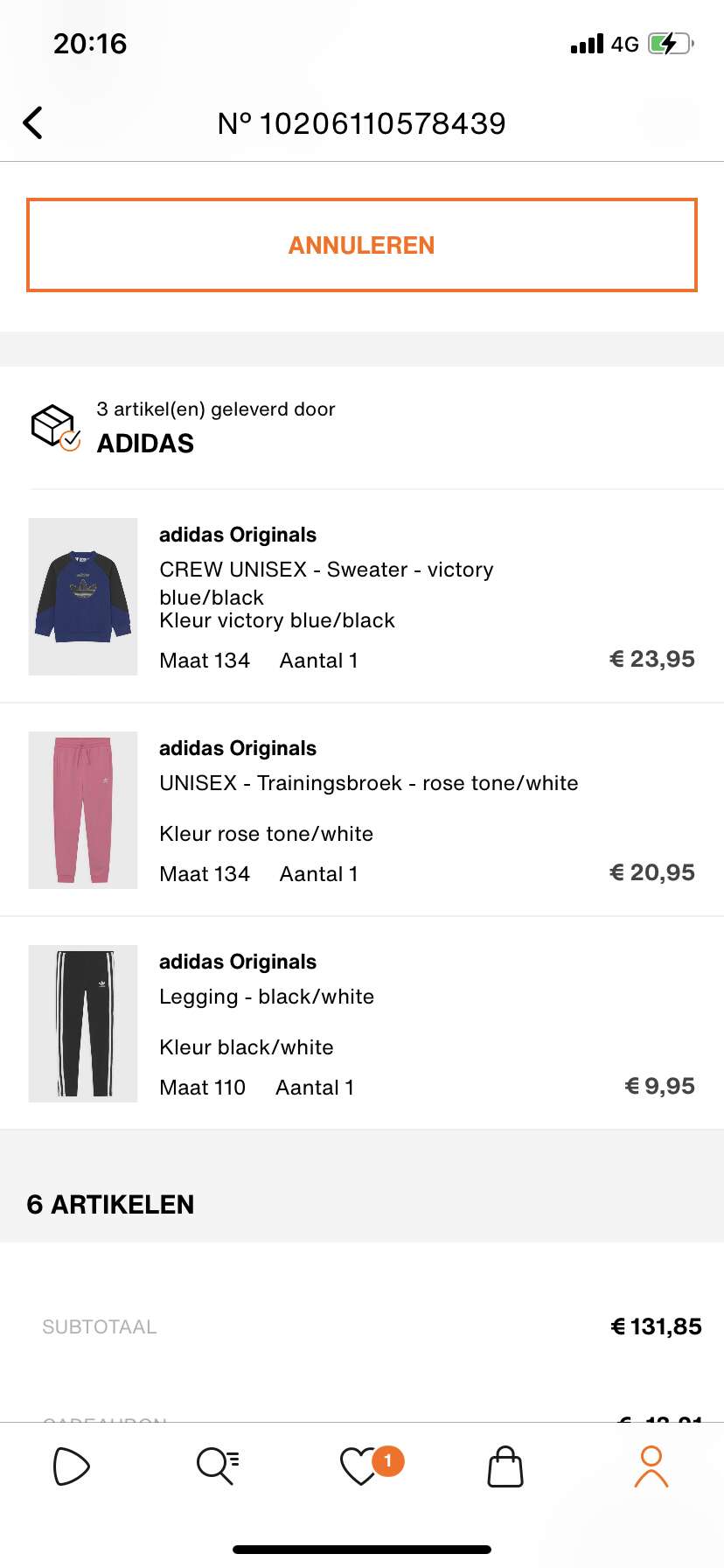This screenshot has height=1568, width=724.
Task: Tap the Legging black/white product title
Action: pos(267,997)
